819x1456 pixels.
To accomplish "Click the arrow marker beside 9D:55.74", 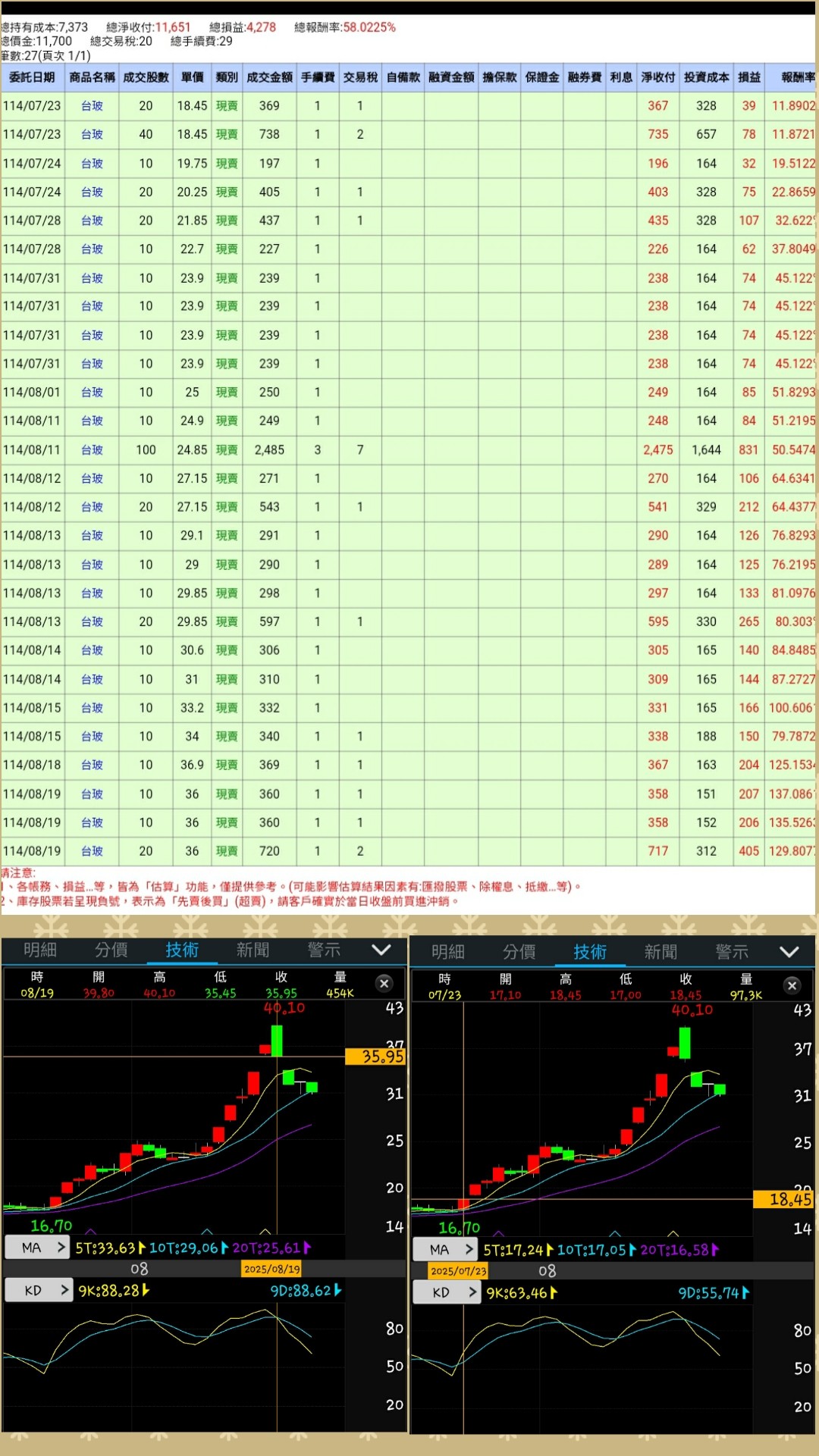I will [745, 1292].
